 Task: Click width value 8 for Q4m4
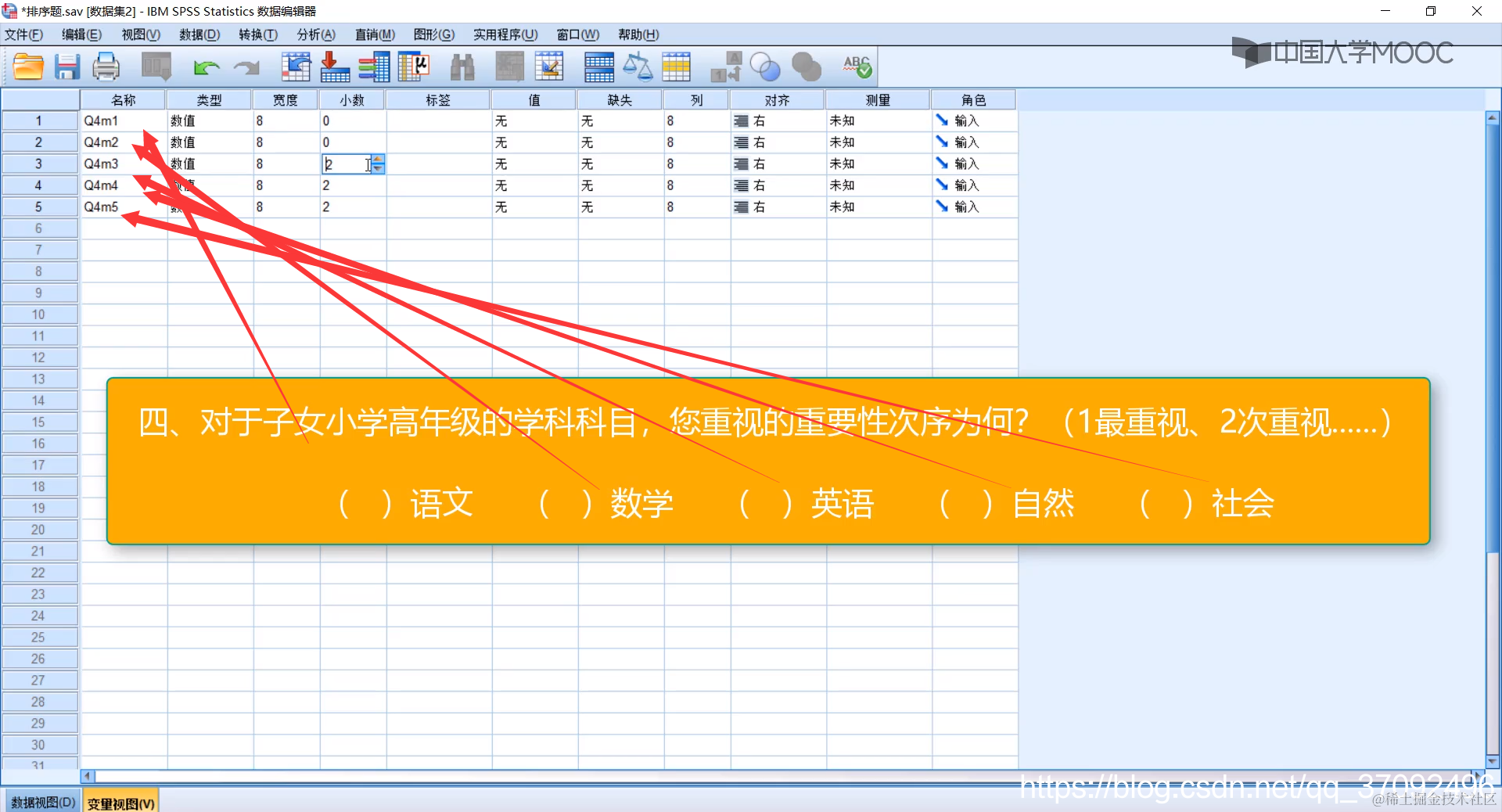(286, 185)
